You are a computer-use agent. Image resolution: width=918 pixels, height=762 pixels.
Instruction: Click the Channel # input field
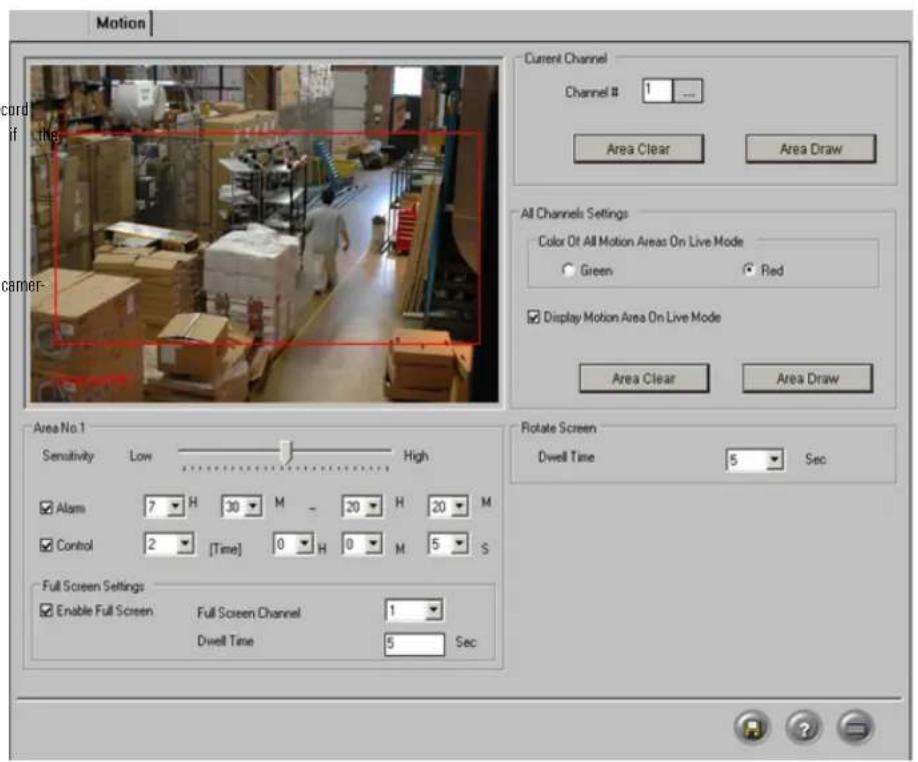[x=657, y=91]
